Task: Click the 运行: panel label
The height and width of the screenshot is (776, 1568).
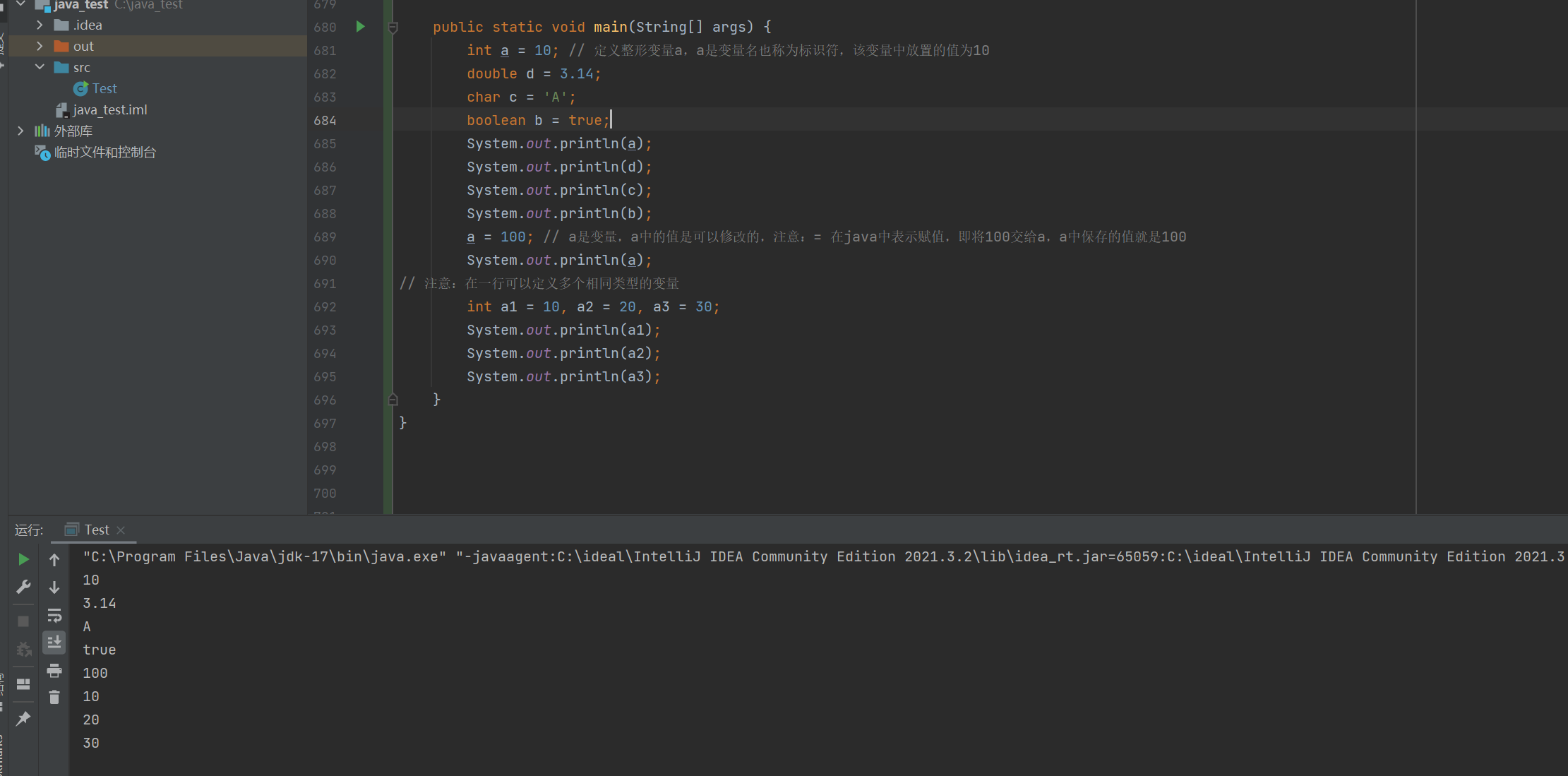Action: [29, 530]
